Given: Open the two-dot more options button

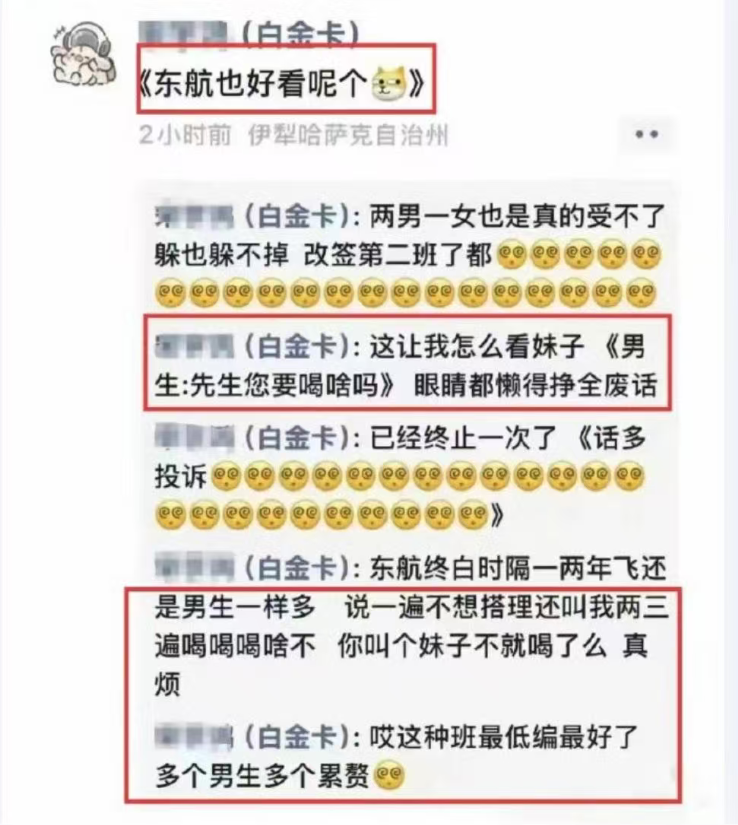Looking at the screenshot, I should click(646, 135).
